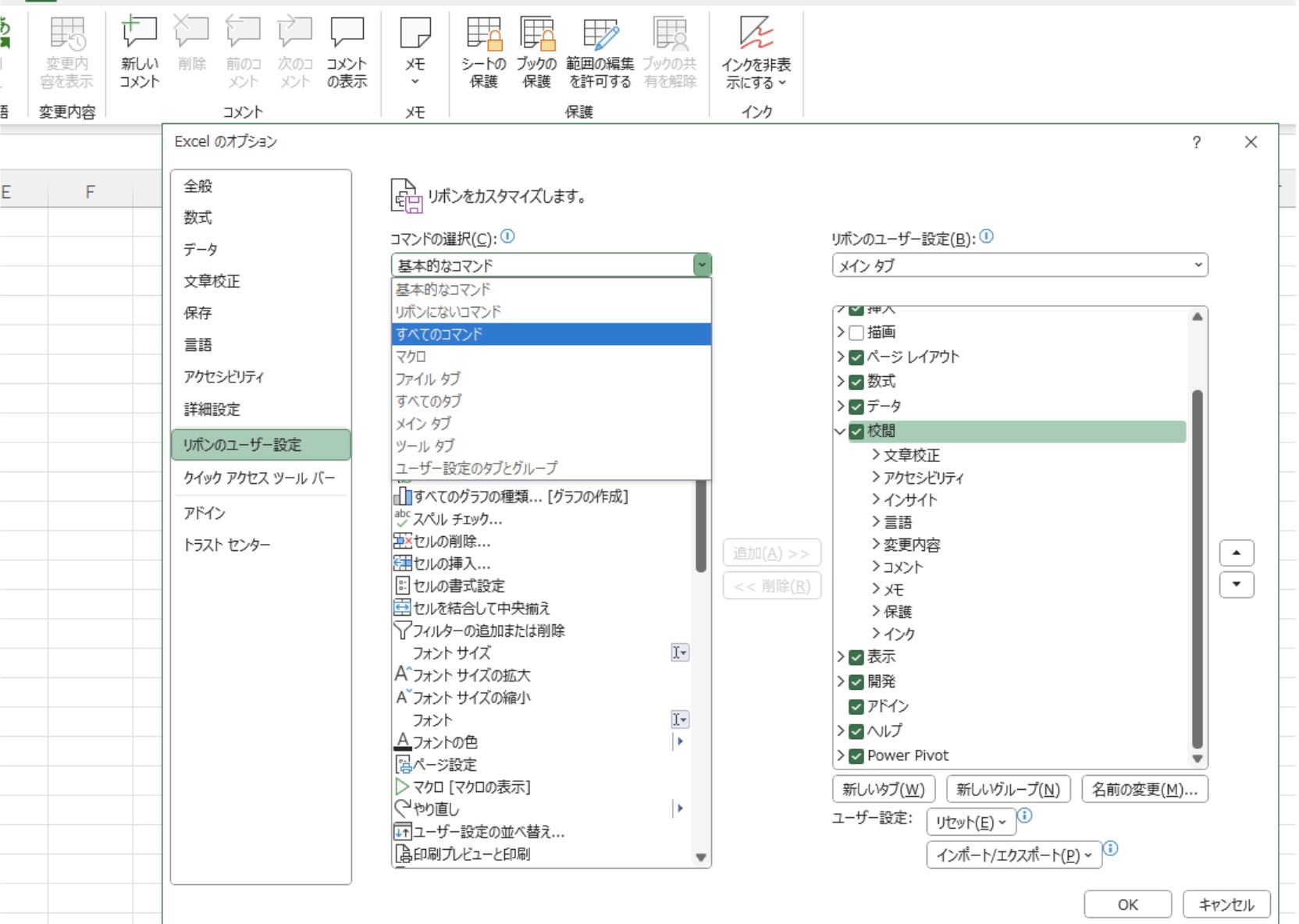Choose ツール タブ from the dropdown list
Image resolution: width=1299 pixels, height=924 pixels.
coord(551,446)
